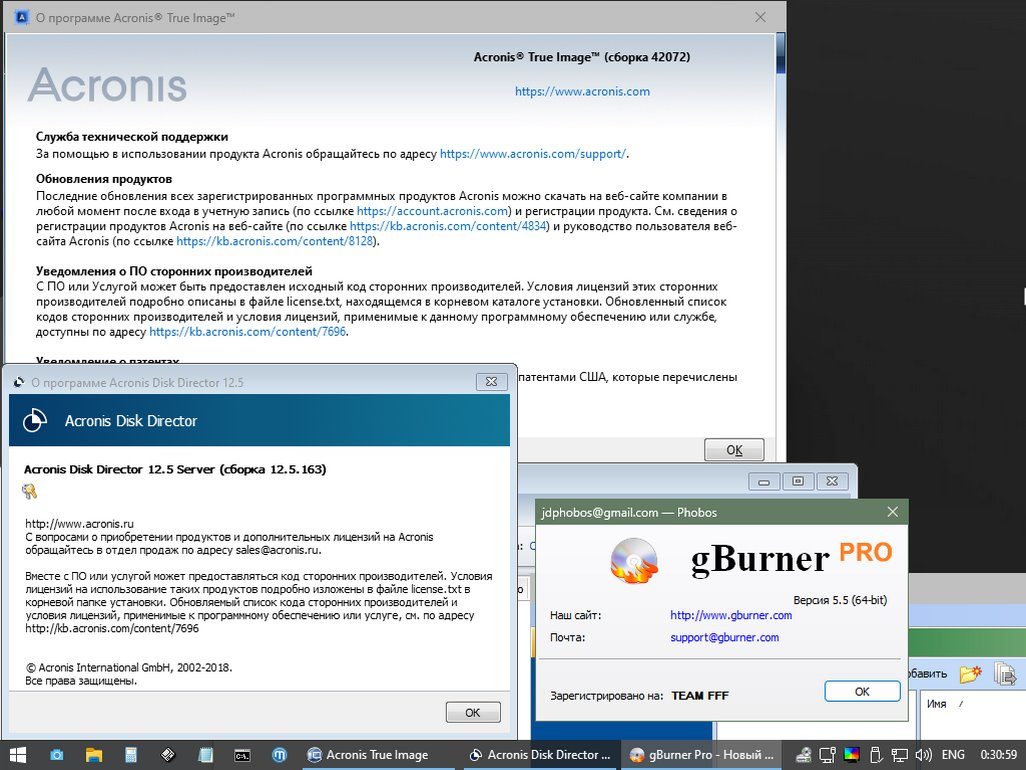Open the disk drive tray icon
Viewport: 1026px width, 770px height.
click(x=804, y=755)
